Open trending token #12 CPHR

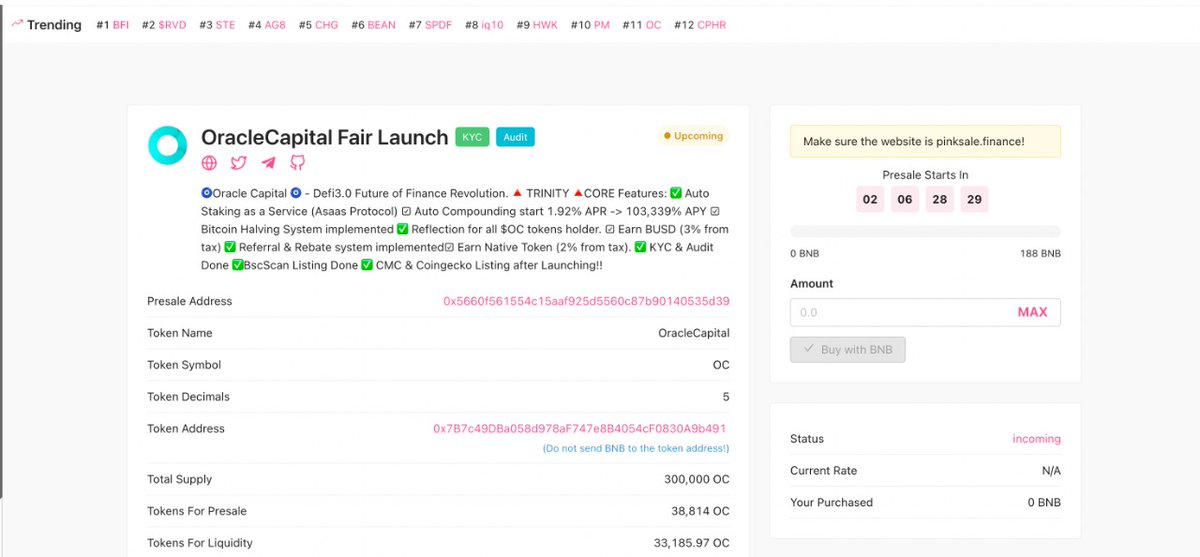(x=700, y=25)
